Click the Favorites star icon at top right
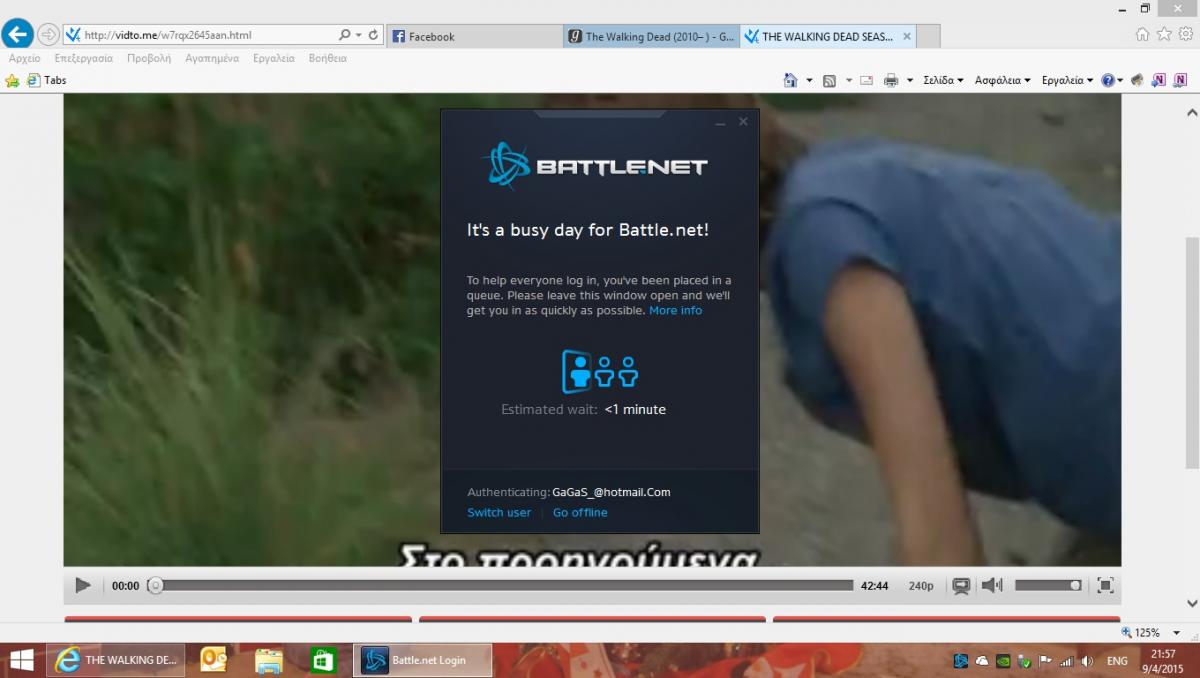The height and width of the screenshot is (678, 1200). pyautogui.click(x=1164, y=34)
